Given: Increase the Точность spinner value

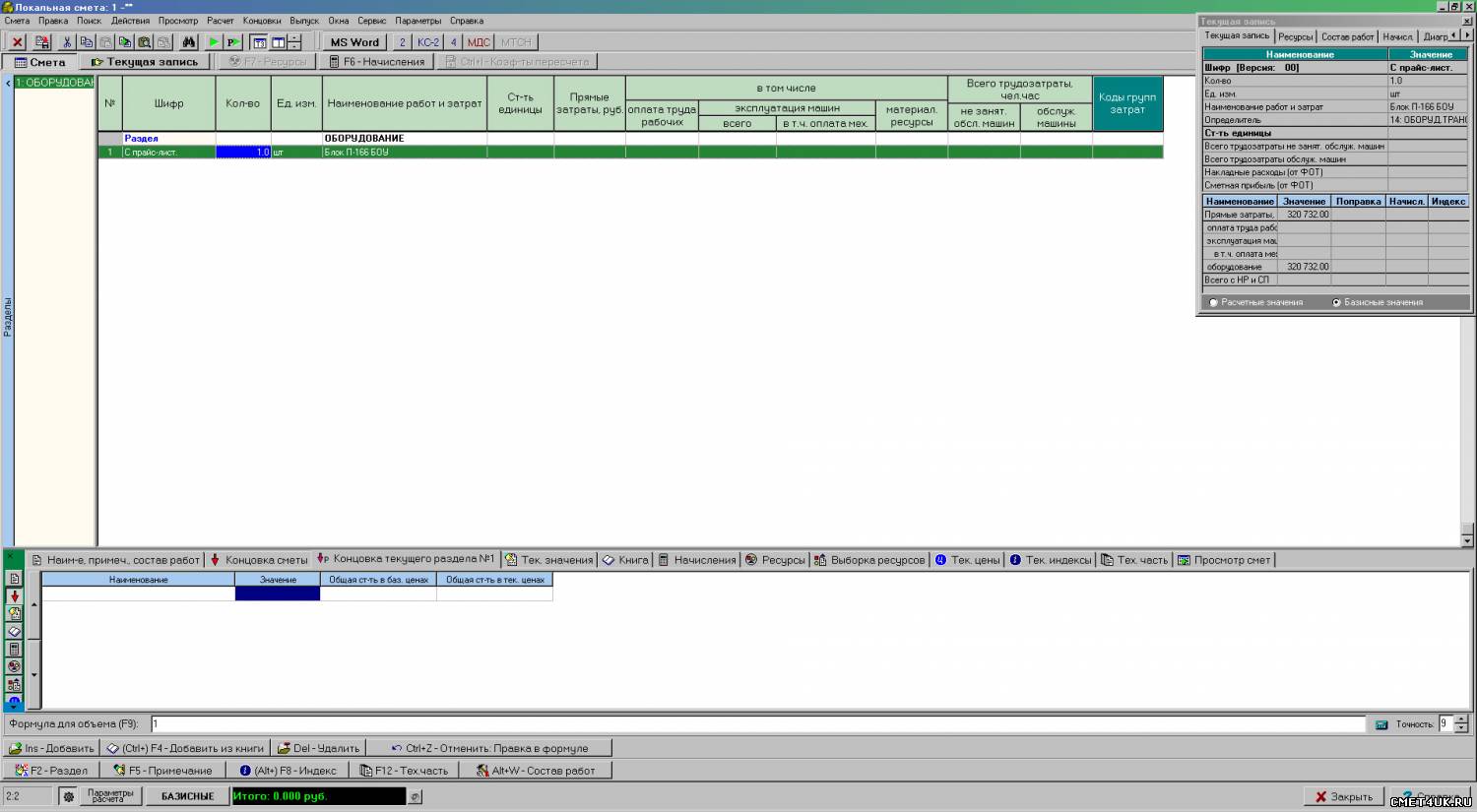Looking at the screenshot, I should [x=1460, y=719].
